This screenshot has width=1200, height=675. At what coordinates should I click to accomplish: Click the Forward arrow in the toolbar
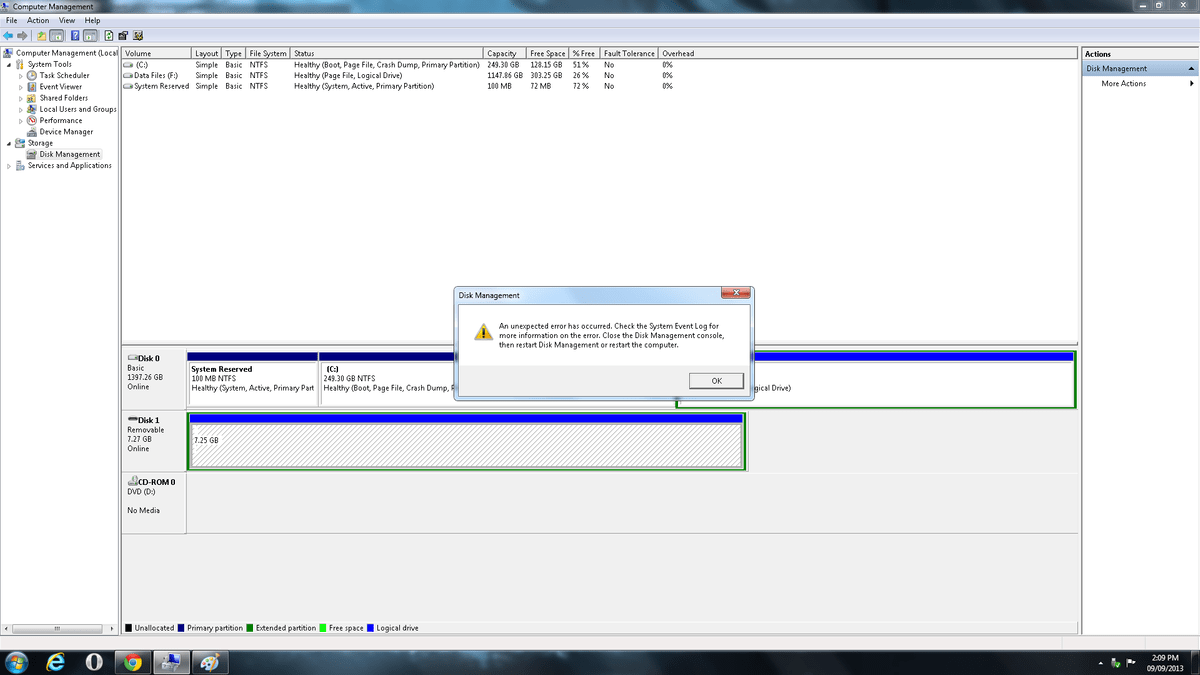tap(24, 36)
